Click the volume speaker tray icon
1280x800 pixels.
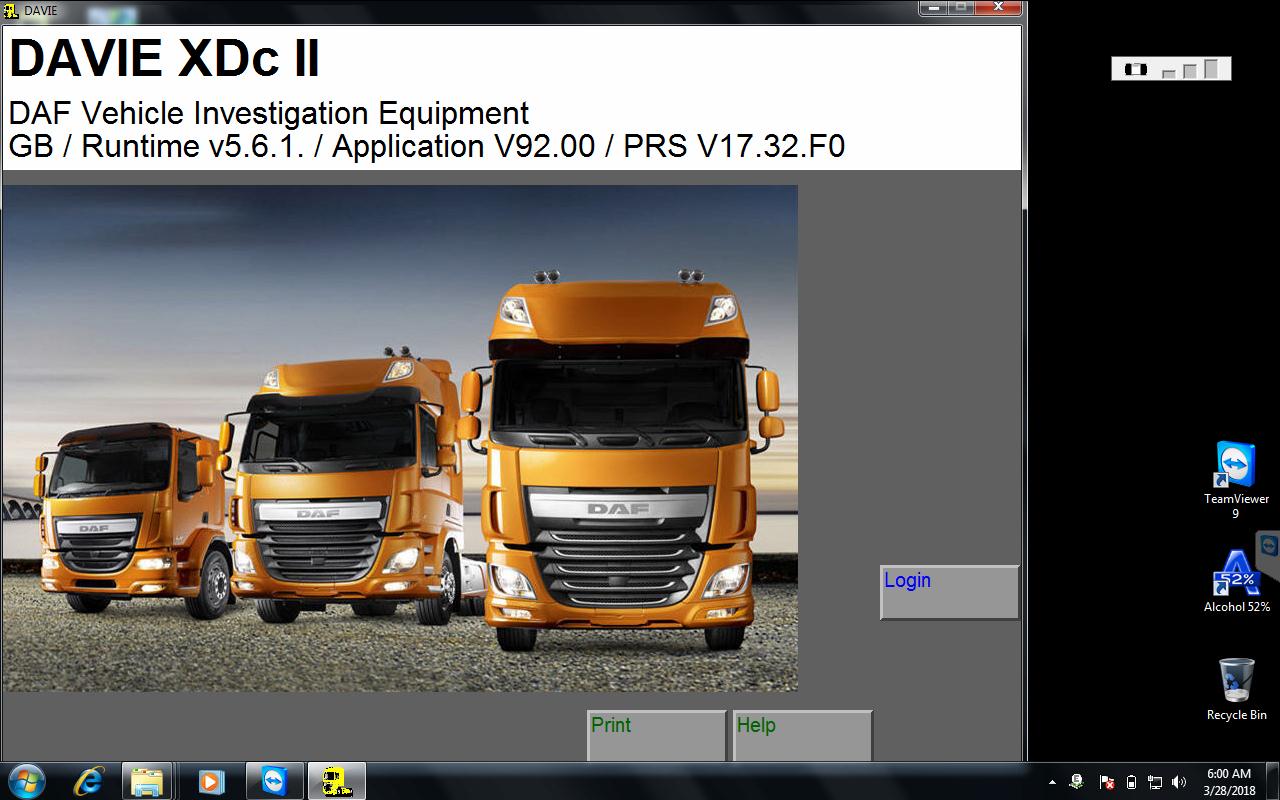pyautogui.click(x=1179, y=782)
